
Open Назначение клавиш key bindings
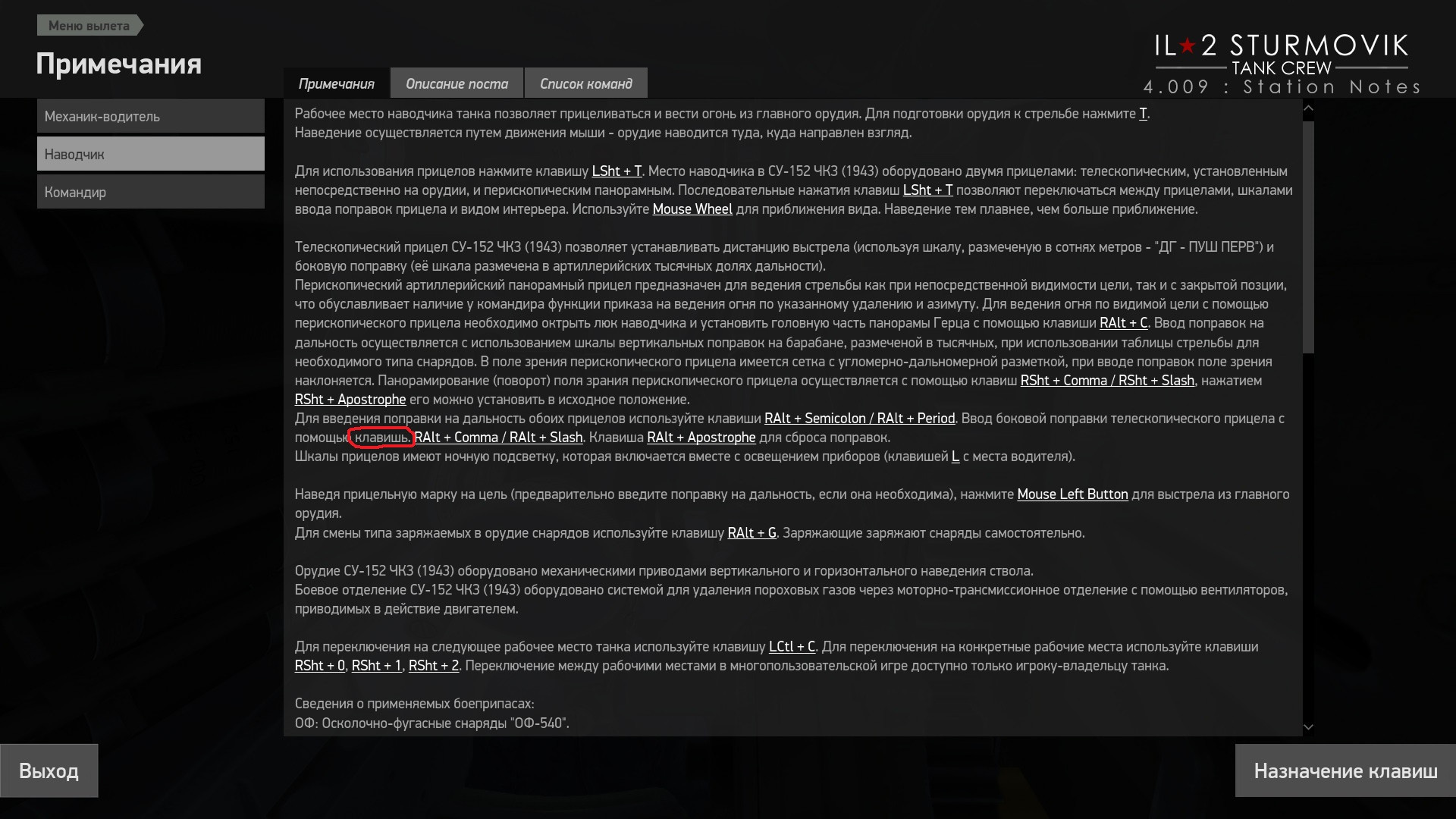(1345, 770)
